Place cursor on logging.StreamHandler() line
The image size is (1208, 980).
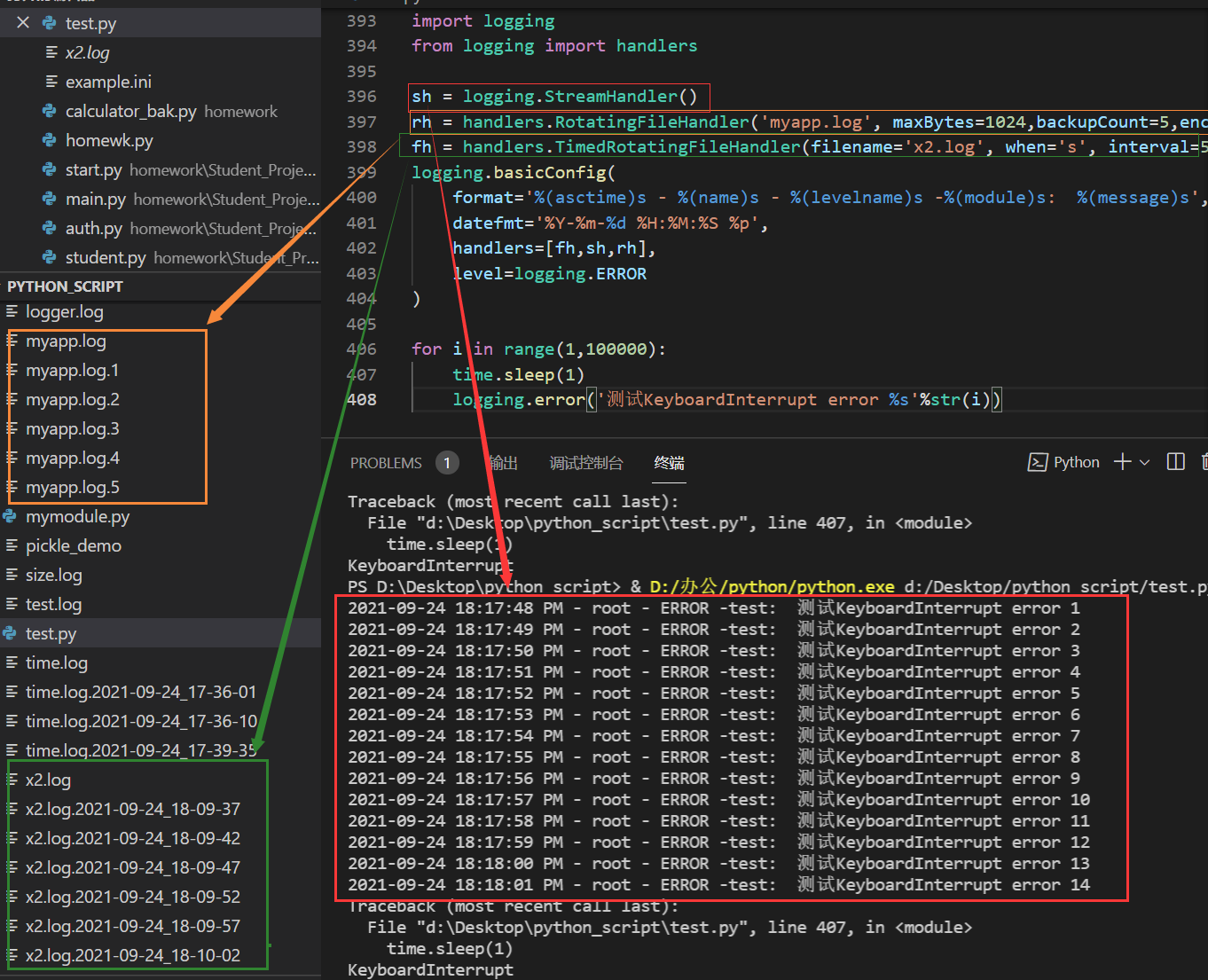coord(554,96)
